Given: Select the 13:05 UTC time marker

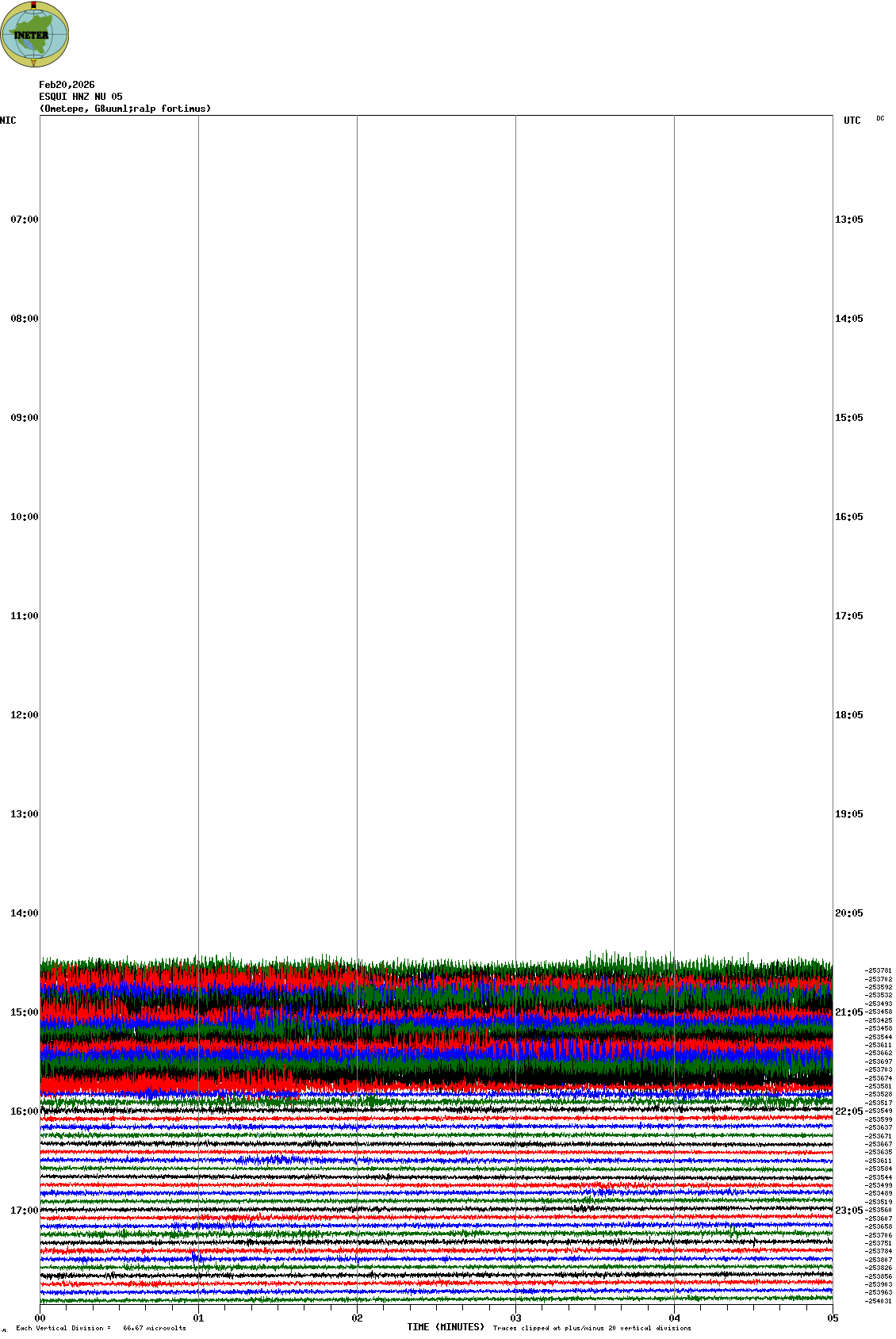Looking at the screenshot, I should pyautogui.click(x=848, y=220).
